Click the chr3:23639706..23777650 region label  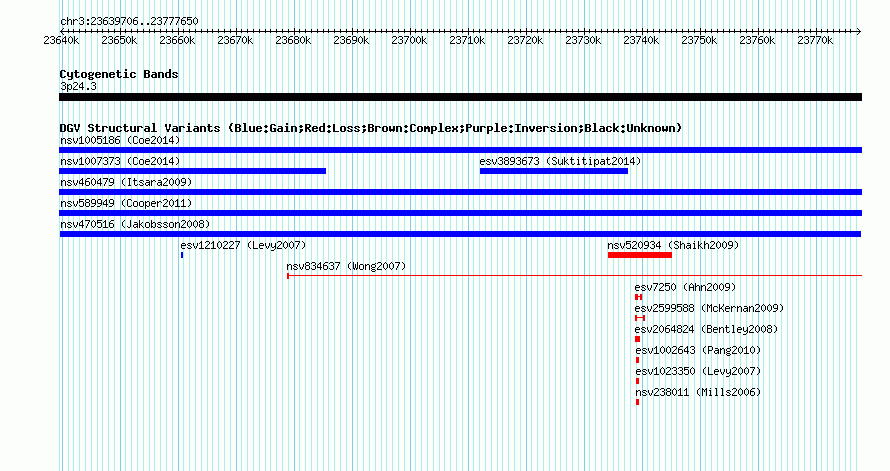pos(129,21)
